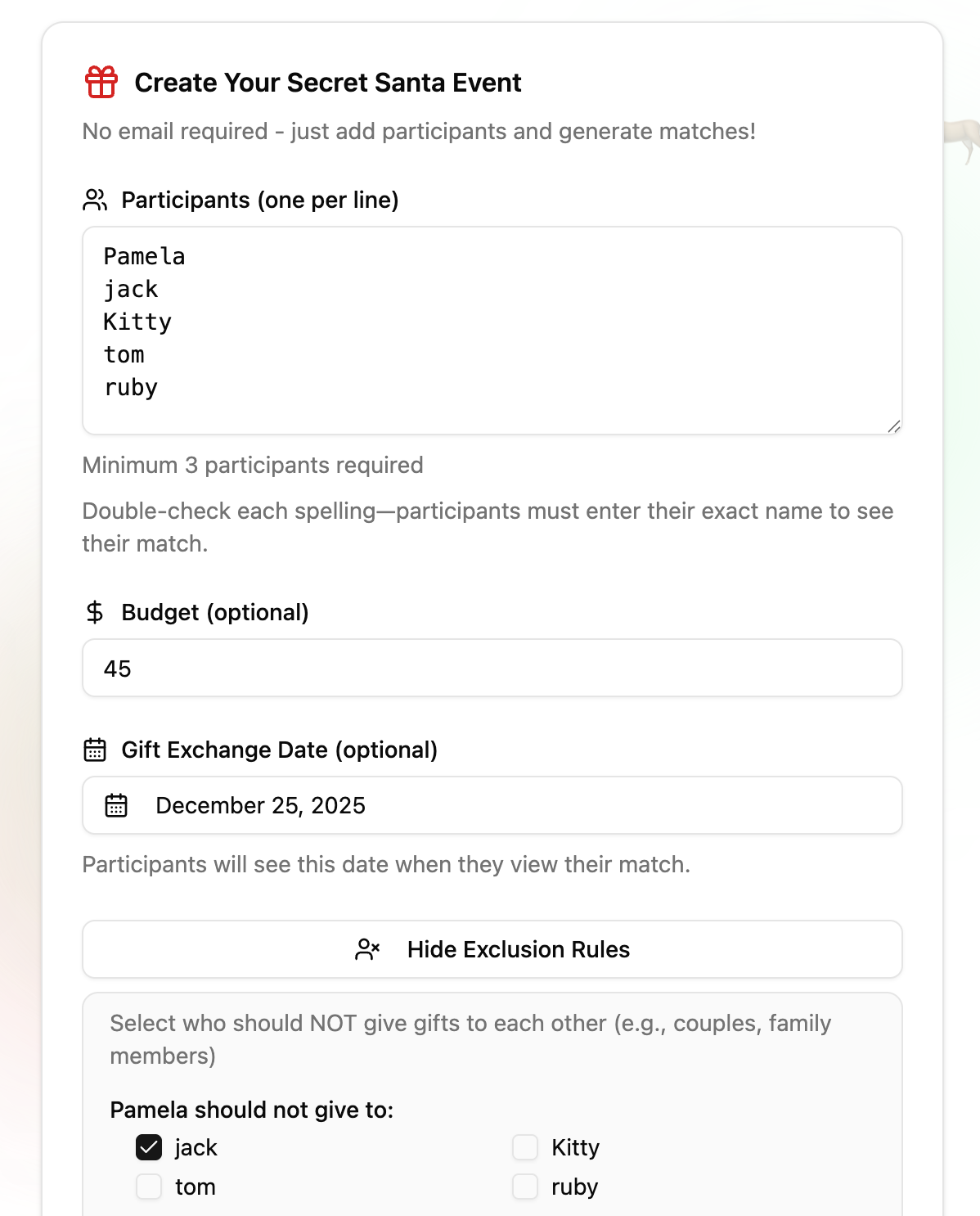
Task: Click the Minimum 3 participants required note
Action: coord(252,465)
